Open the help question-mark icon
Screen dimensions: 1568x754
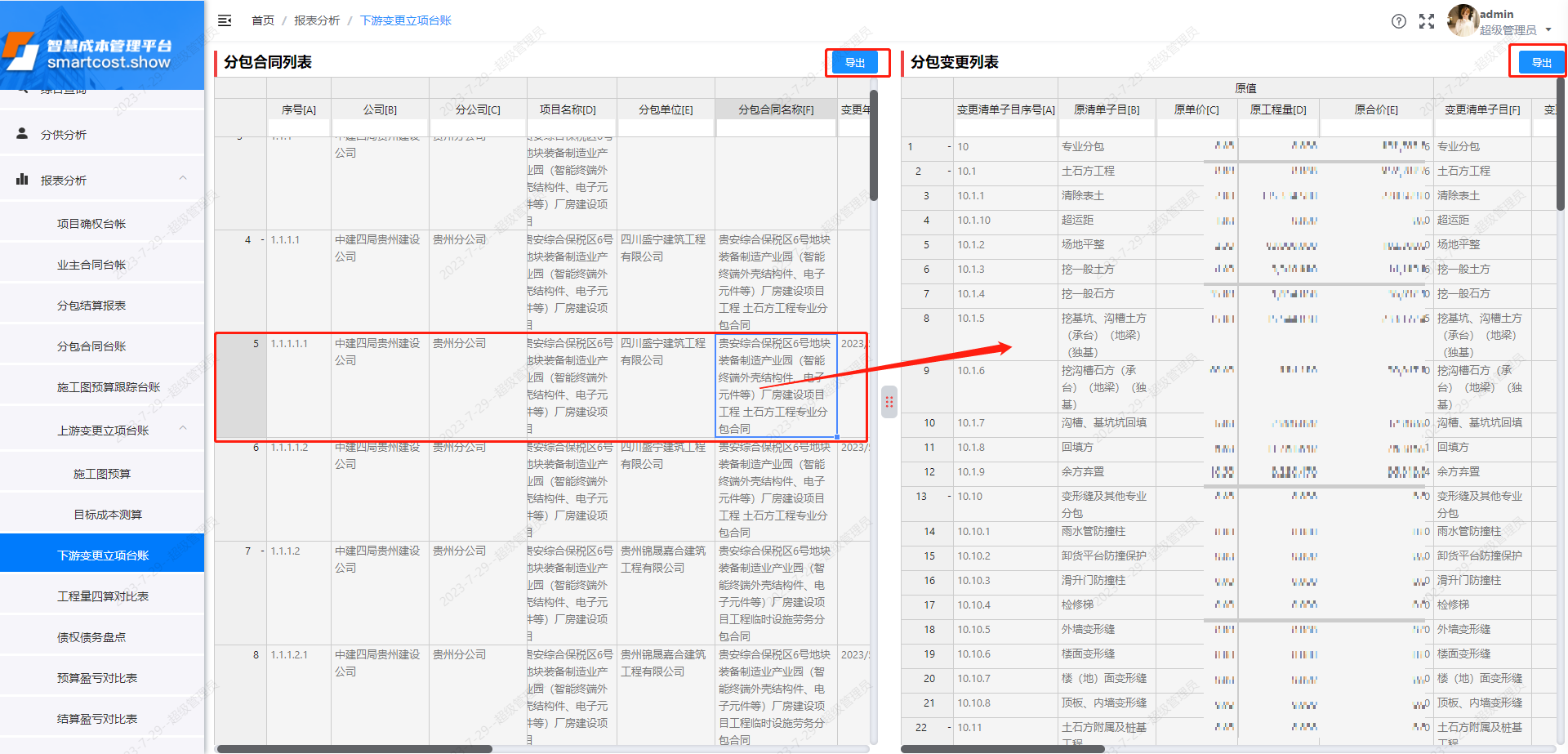pyautogui.click(x=1400, y=21)
